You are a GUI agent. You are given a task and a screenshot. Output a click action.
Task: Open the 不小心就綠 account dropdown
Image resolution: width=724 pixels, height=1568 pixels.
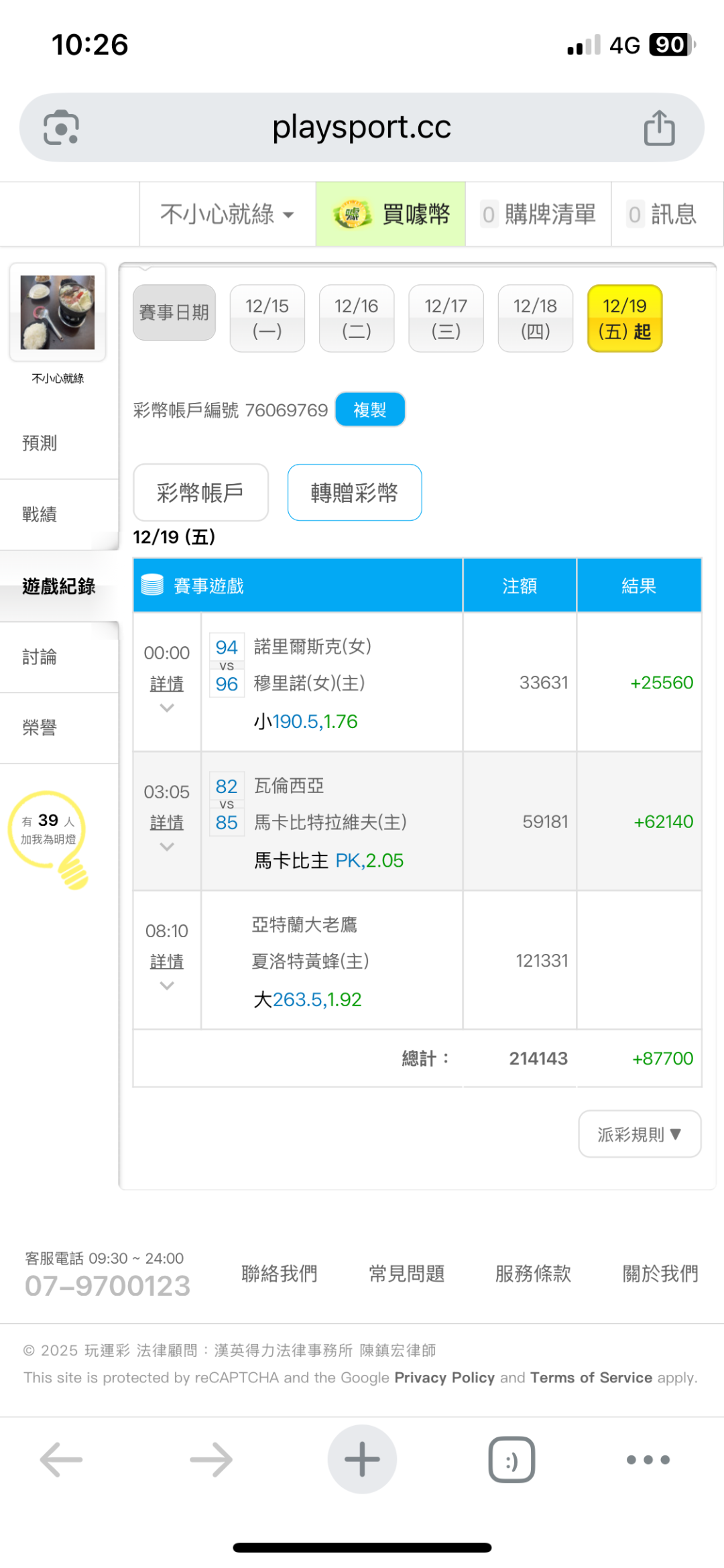coord(227,215)
